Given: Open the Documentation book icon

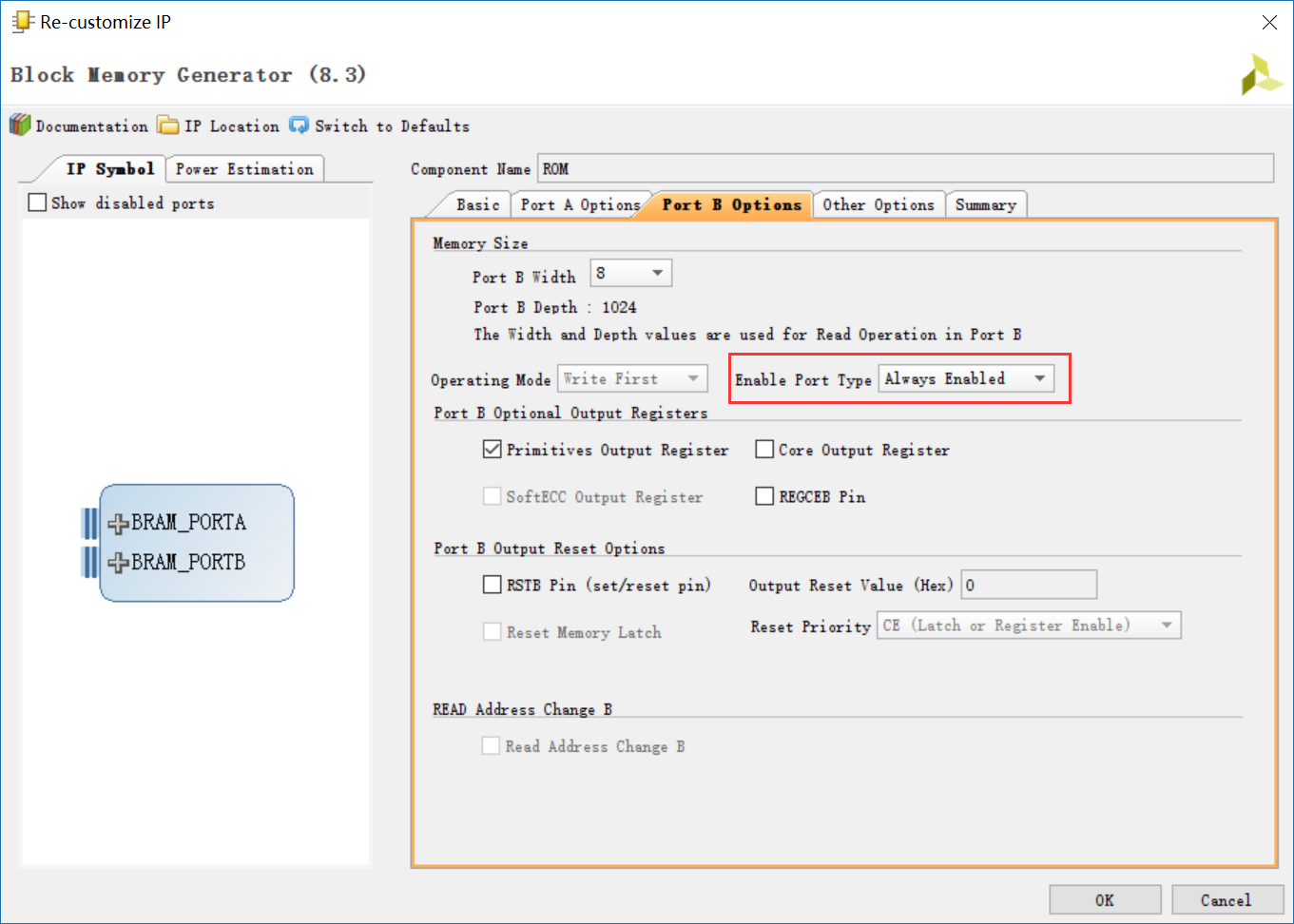Looking at the screenshot, I should point(20,125).
